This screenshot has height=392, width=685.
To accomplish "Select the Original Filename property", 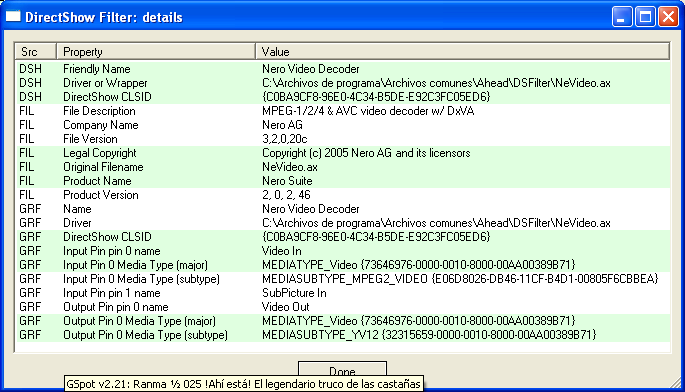I will (x=103, y=167).
